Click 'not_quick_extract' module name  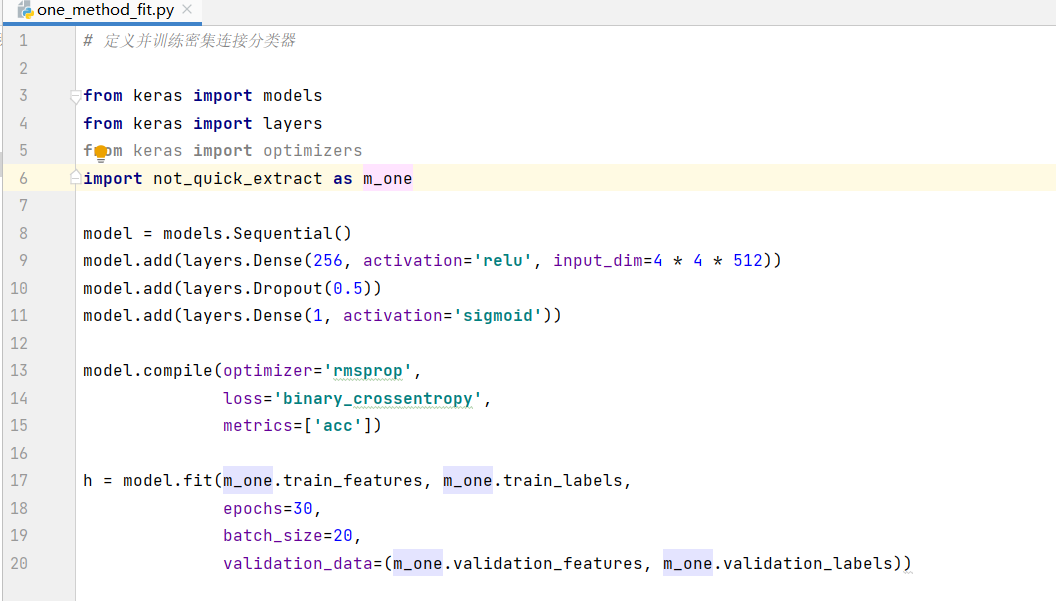(238, 179)
